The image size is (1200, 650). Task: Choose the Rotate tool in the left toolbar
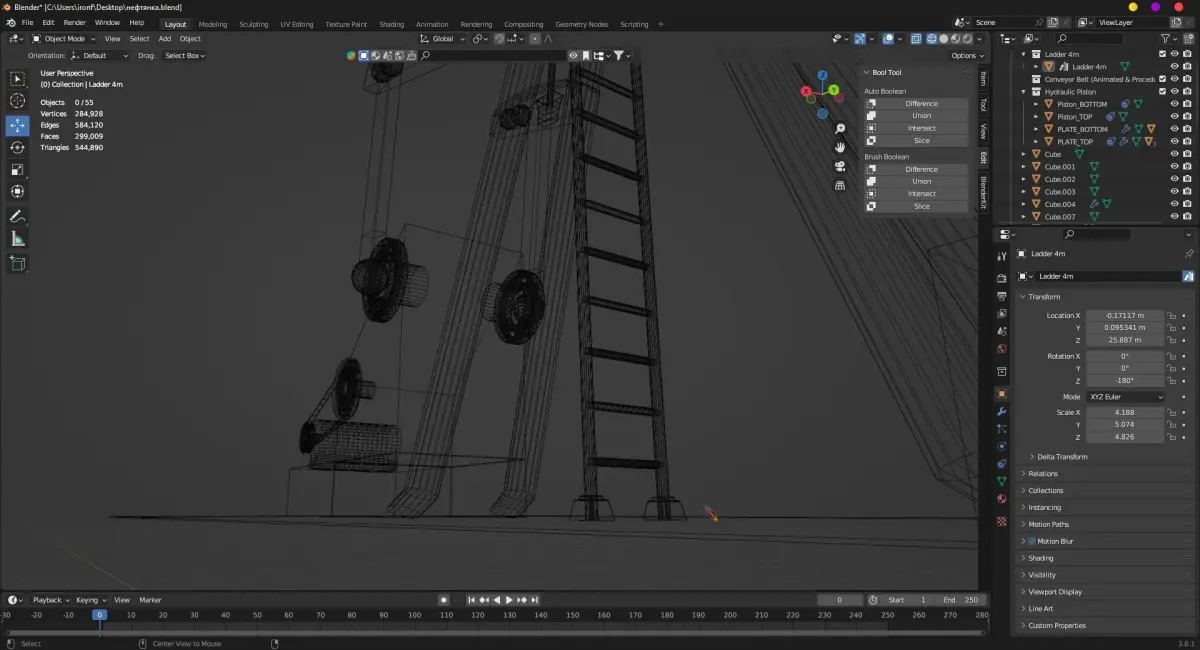pos(17,147)
